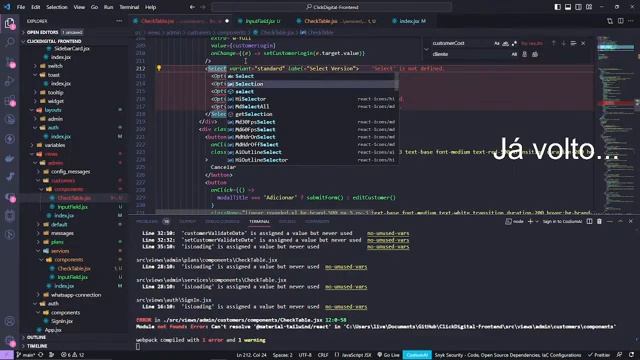
Task: Toggle the secondary sidebar layout button
Action: click(x=578, y=7)
